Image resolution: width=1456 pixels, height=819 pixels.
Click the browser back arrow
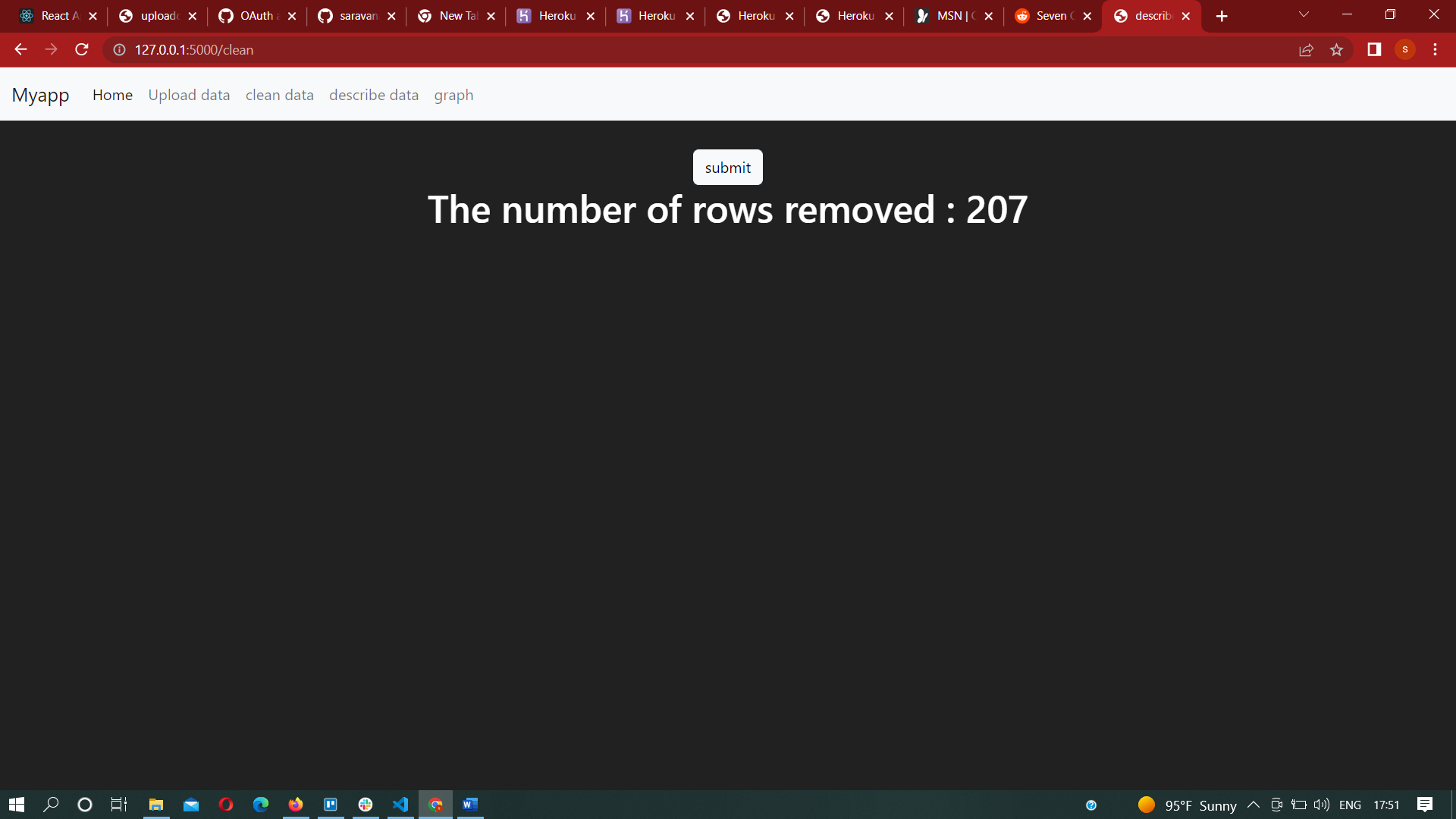click(20, 50)
